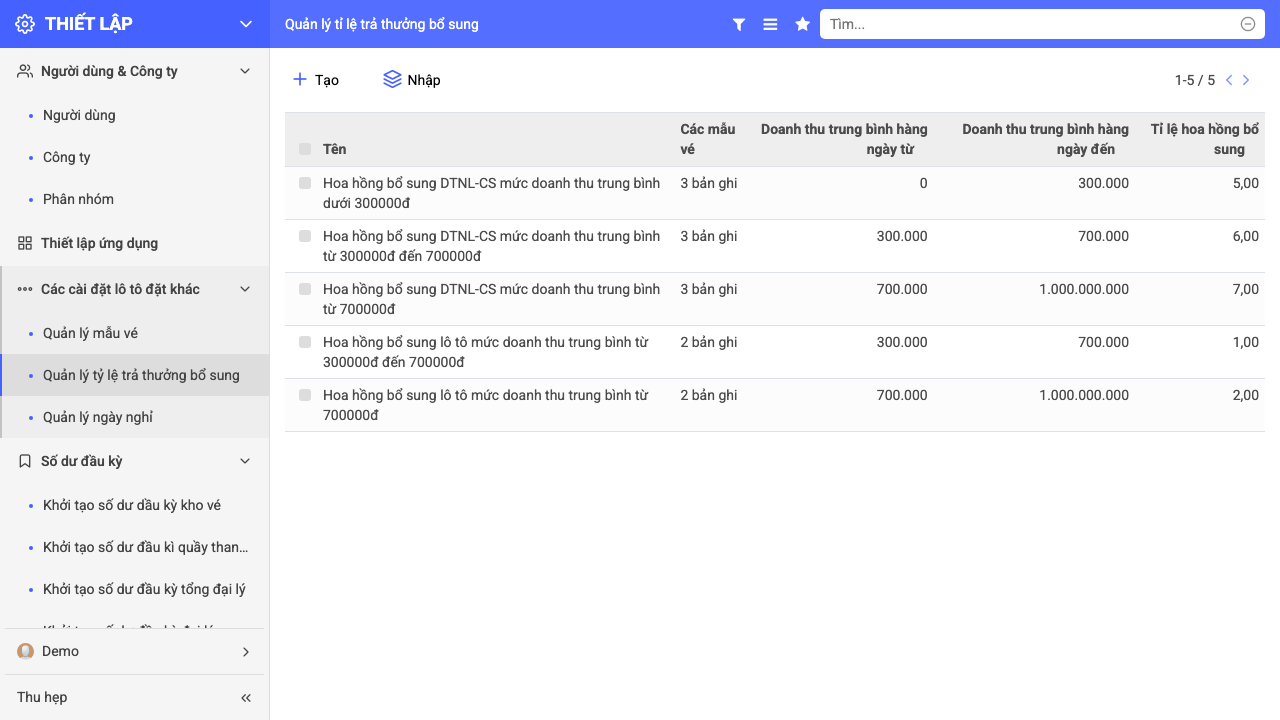Collapse sidebar with the Thu hẹp double-chevron icon

(246, 697)
